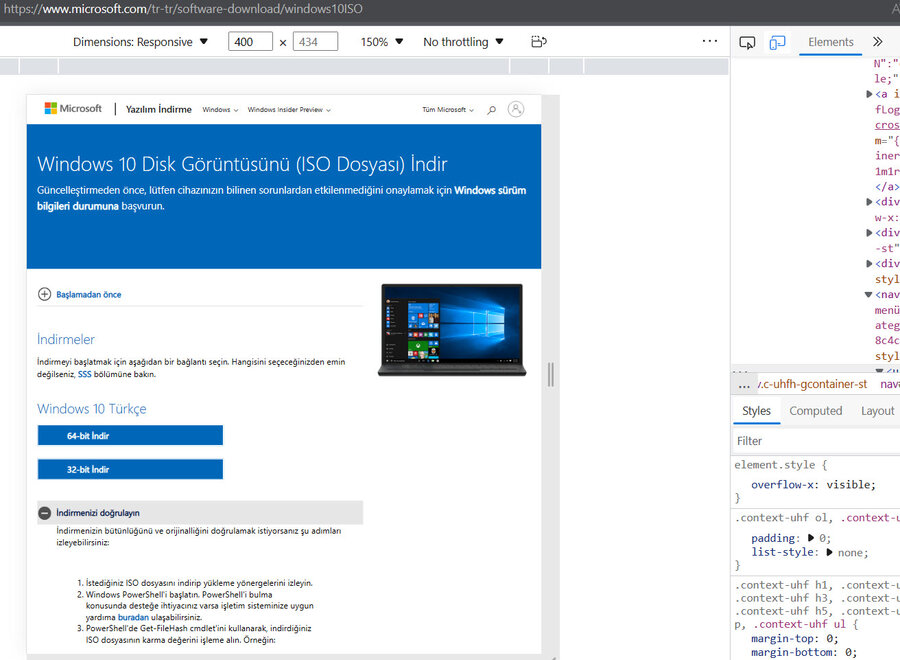Activate the inspect element picker icon
The image size is (900, 660).
coord(747,42)
